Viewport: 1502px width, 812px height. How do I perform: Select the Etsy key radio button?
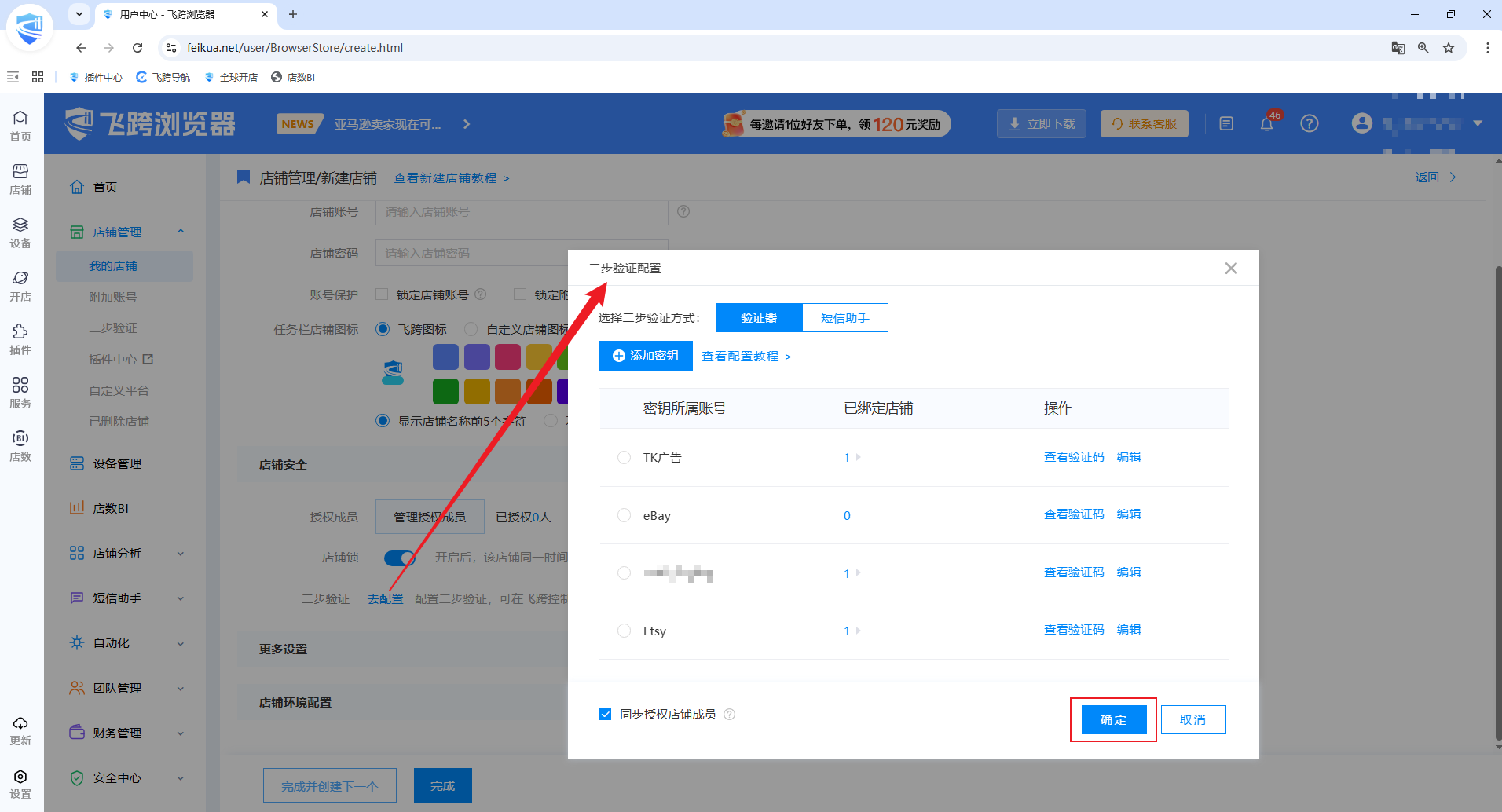624,631
